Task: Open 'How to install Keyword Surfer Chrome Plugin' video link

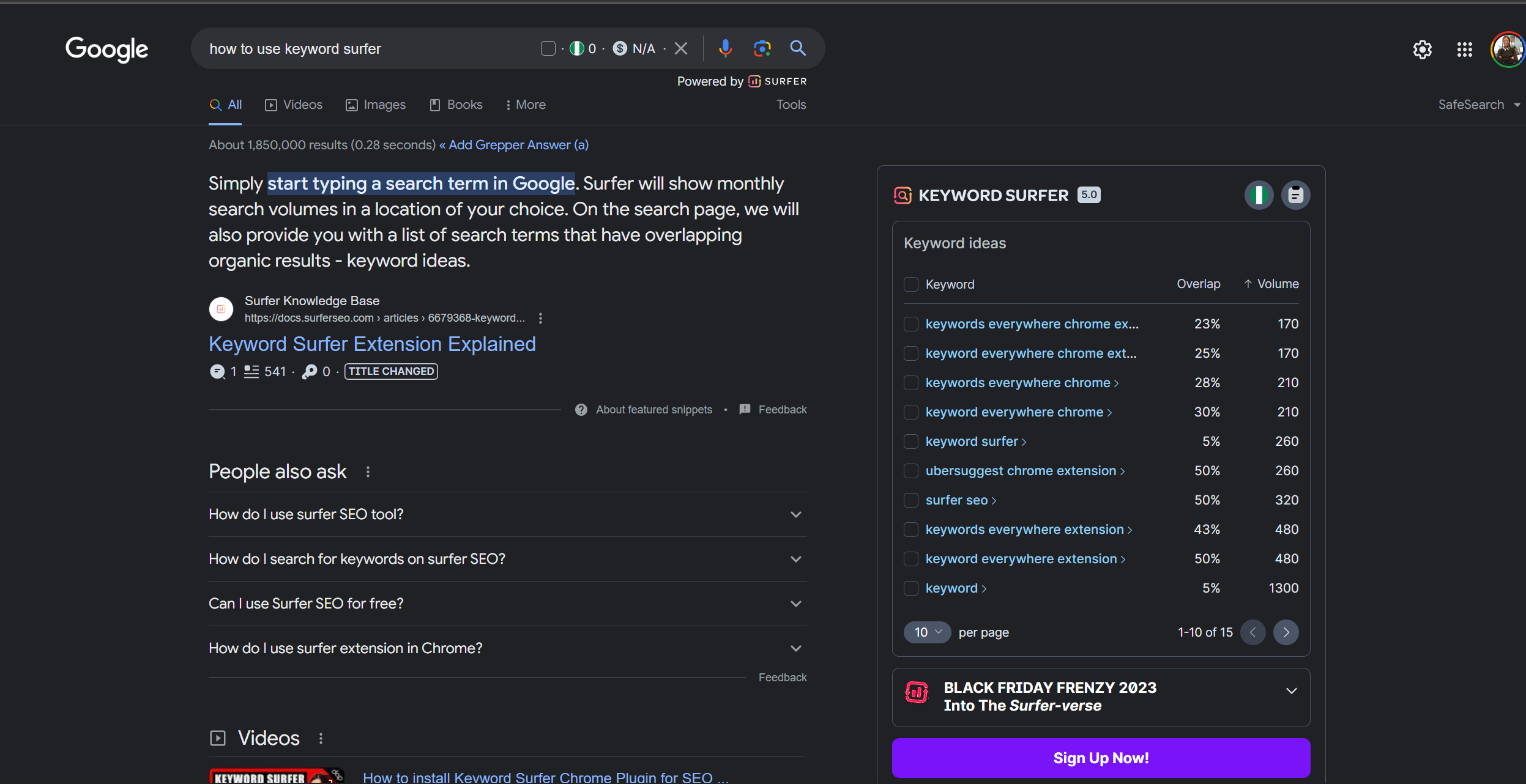Action: [545, 777]
